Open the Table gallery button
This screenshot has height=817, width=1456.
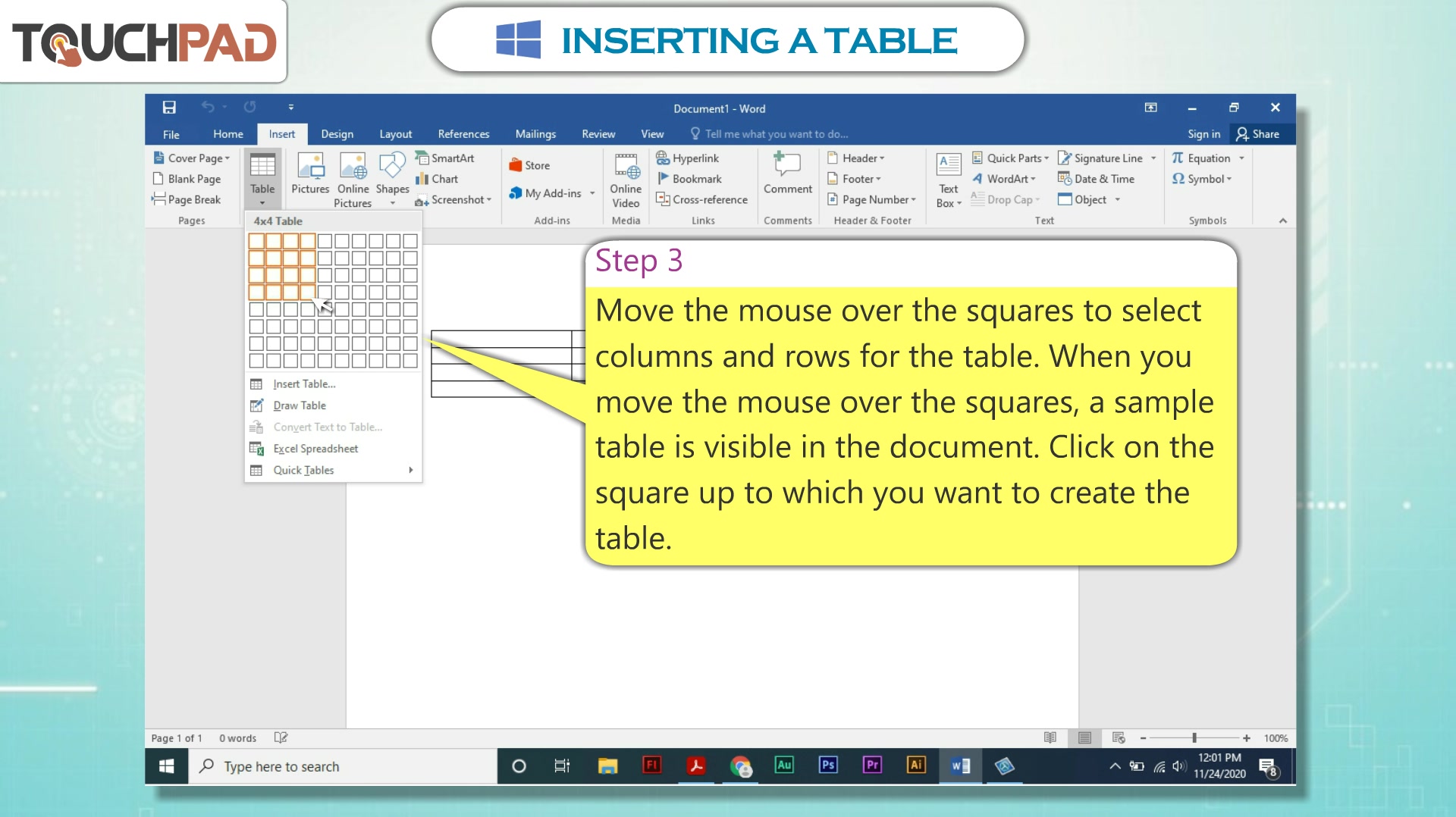[x=262, y=180]
